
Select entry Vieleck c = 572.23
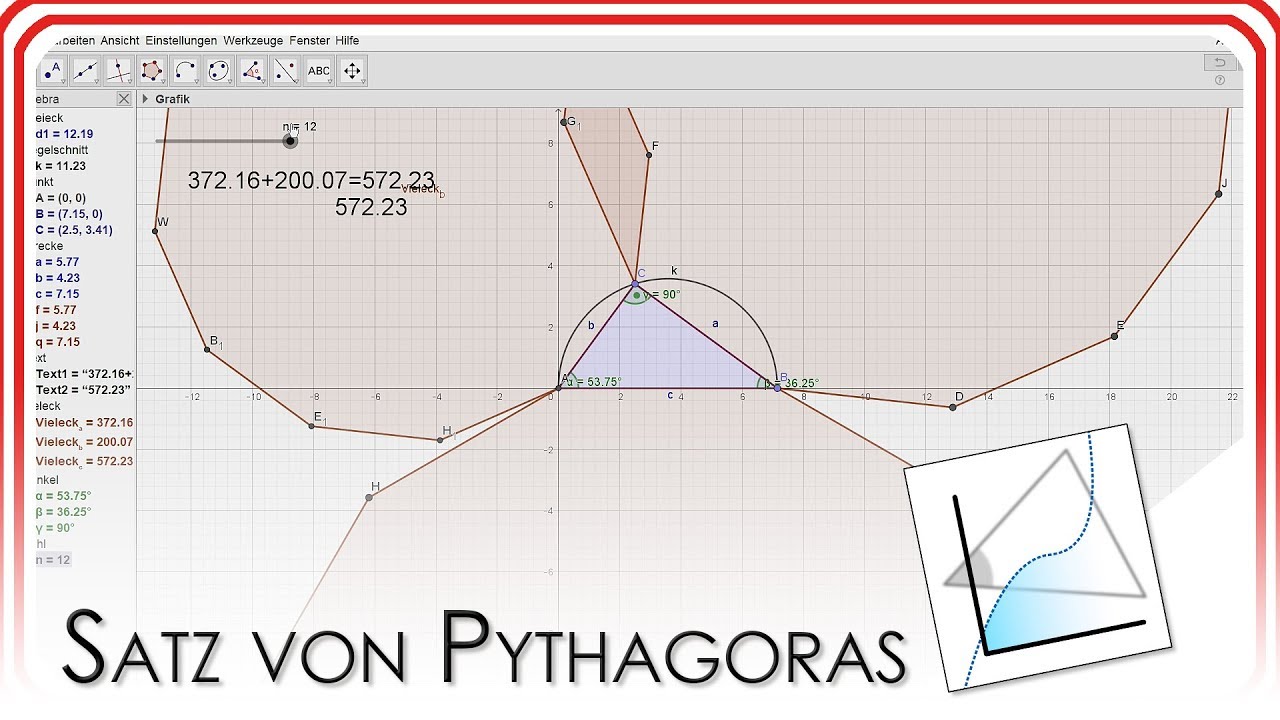tap(84, 461)
